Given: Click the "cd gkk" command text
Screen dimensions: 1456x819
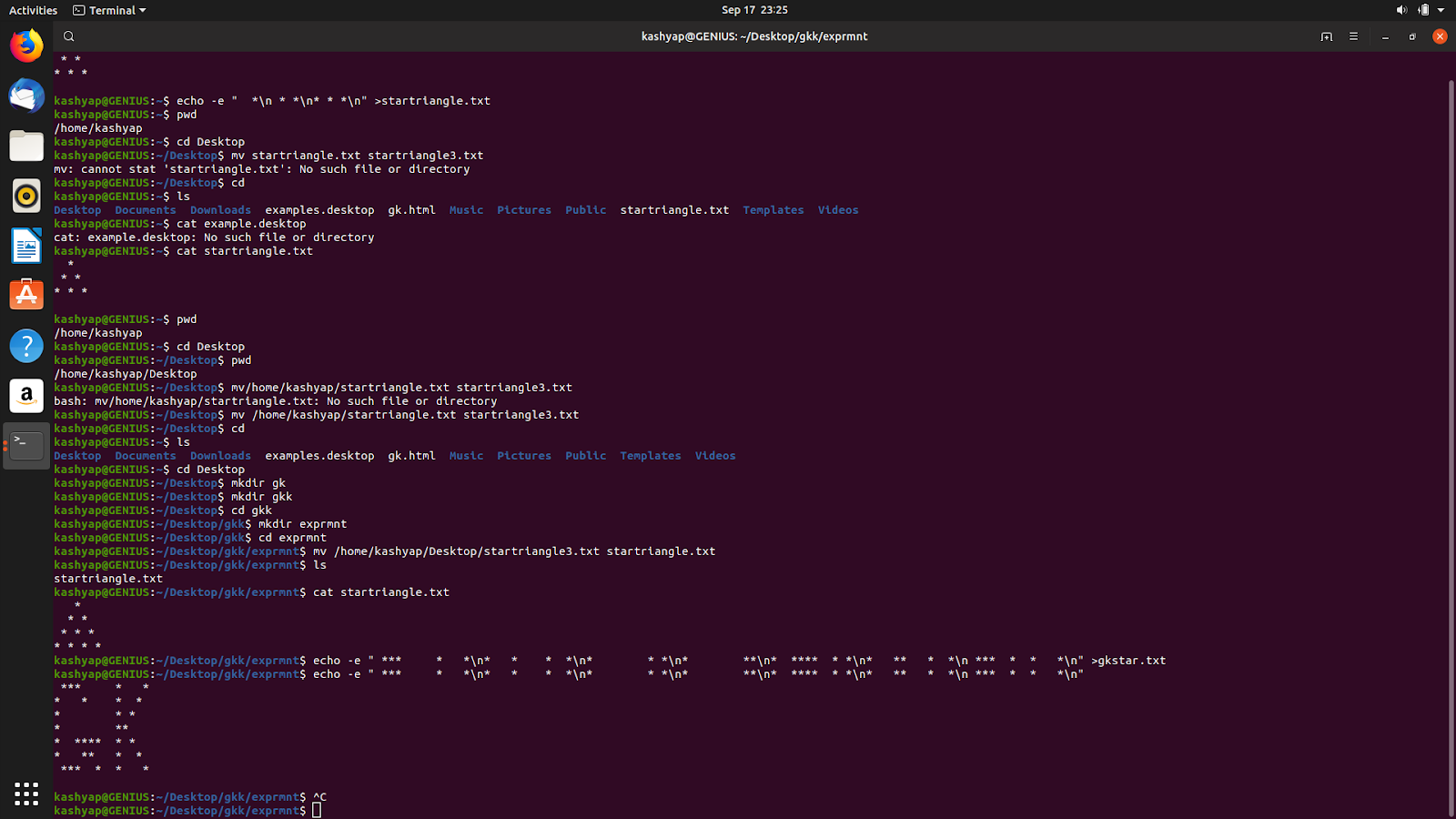Looking at the screenshot, I should pos(251,511).
